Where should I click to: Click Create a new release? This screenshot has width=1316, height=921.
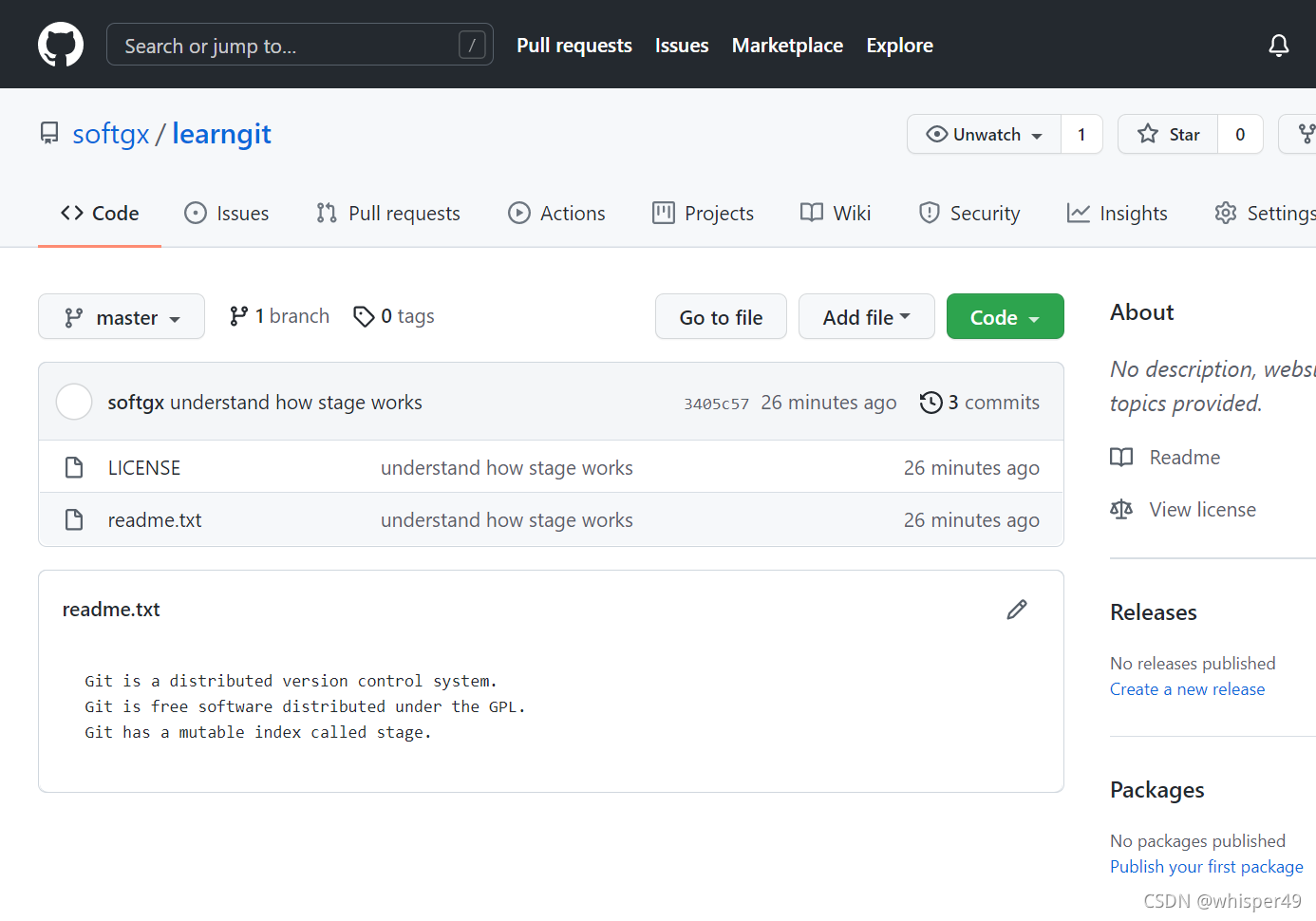1188,689
